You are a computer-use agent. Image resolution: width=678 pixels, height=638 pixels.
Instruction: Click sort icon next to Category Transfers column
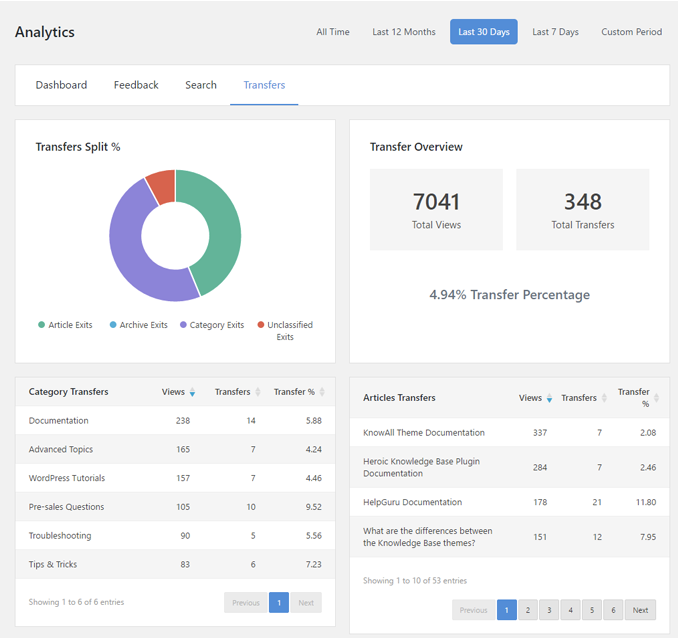pos(258,392)
